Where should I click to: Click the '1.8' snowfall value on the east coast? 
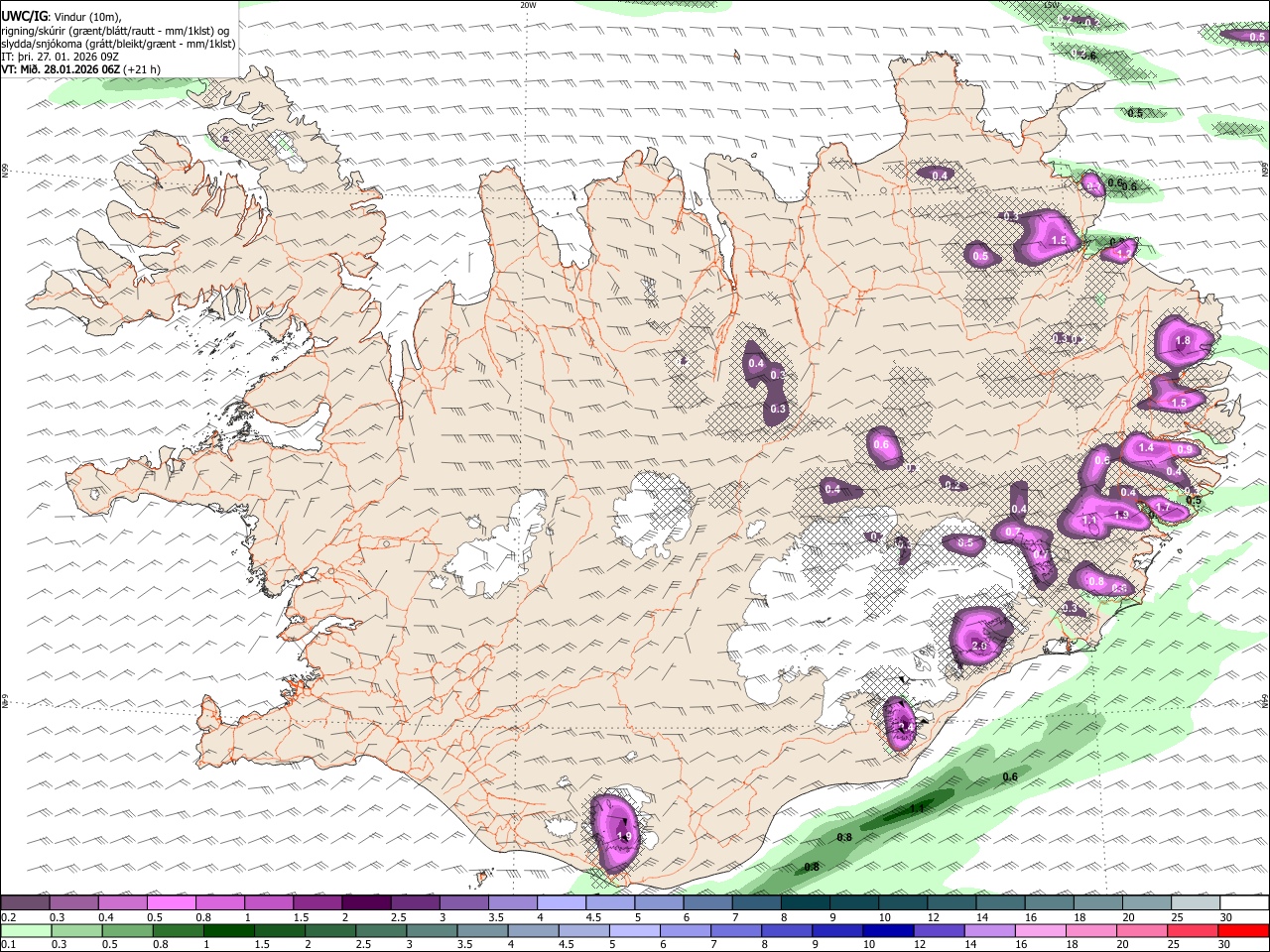pos(1182,341)
